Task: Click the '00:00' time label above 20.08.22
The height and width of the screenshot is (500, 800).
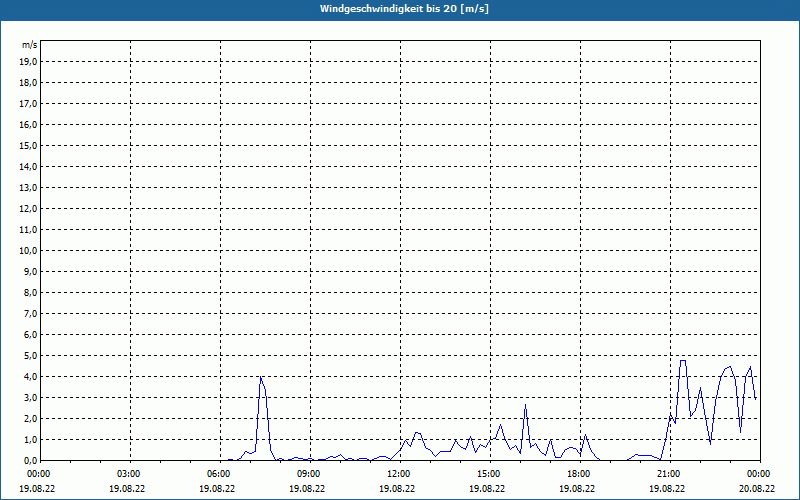Action: tap(759, 474)
